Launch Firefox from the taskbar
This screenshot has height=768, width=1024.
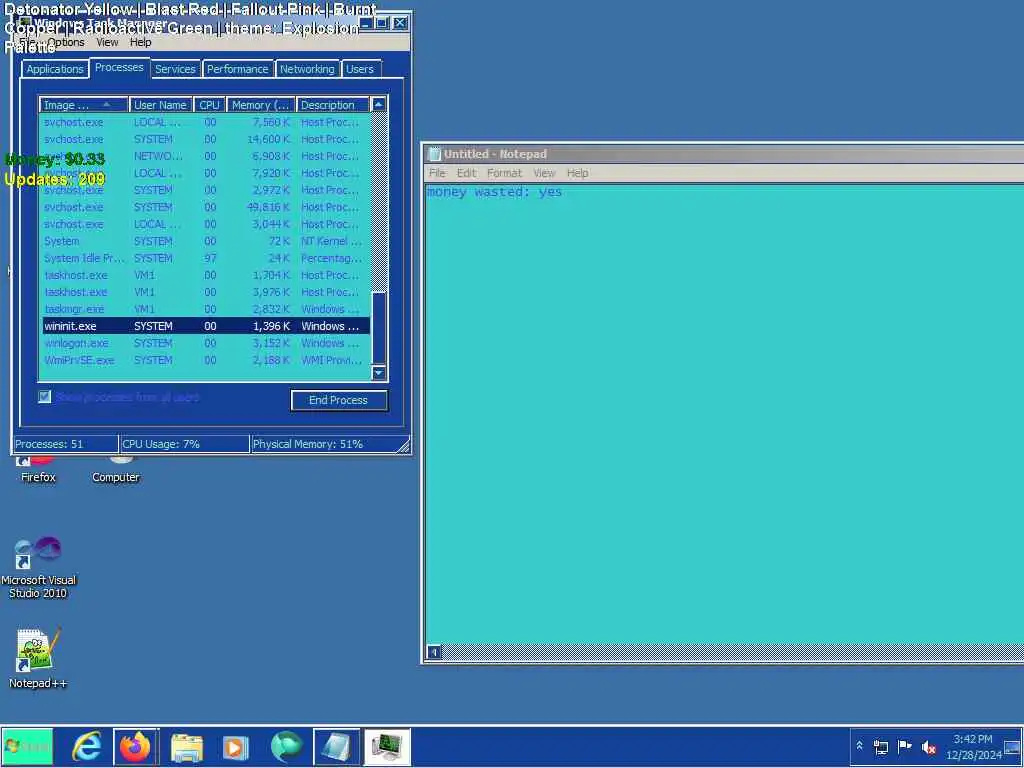tap(135, 746)
